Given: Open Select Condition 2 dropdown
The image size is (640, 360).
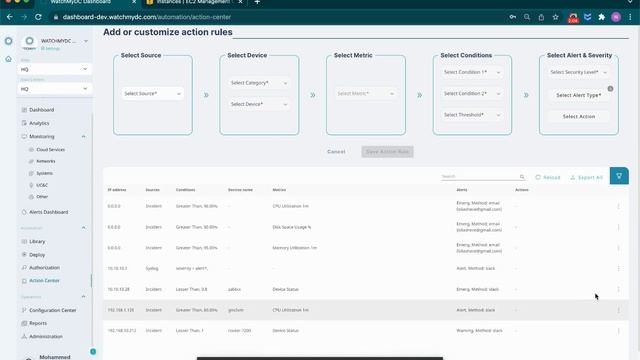Looking at the screenshot, I should (472, 93).
